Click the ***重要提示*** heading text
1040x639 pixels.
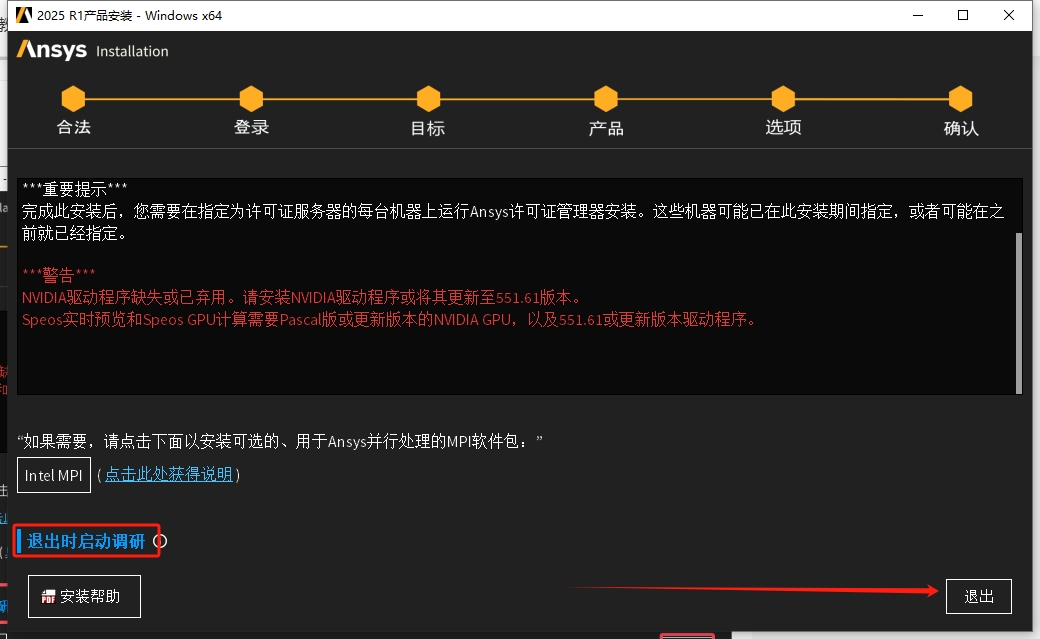click(x=74, y=189)
